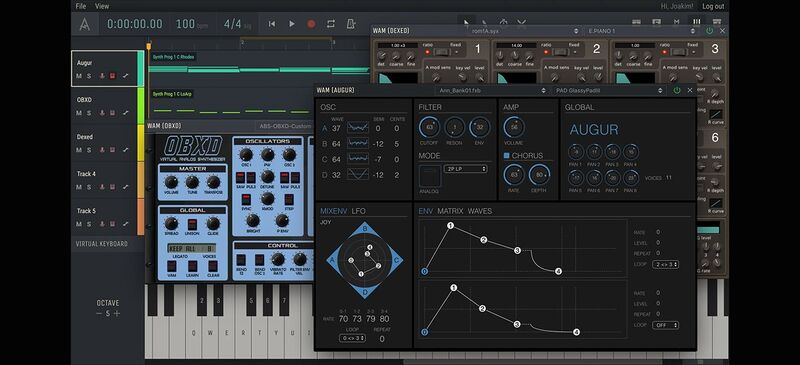Viewport: 800px width, 365px height.
Task: Decrease octave with the minus icon
Action: click(99, 313)
